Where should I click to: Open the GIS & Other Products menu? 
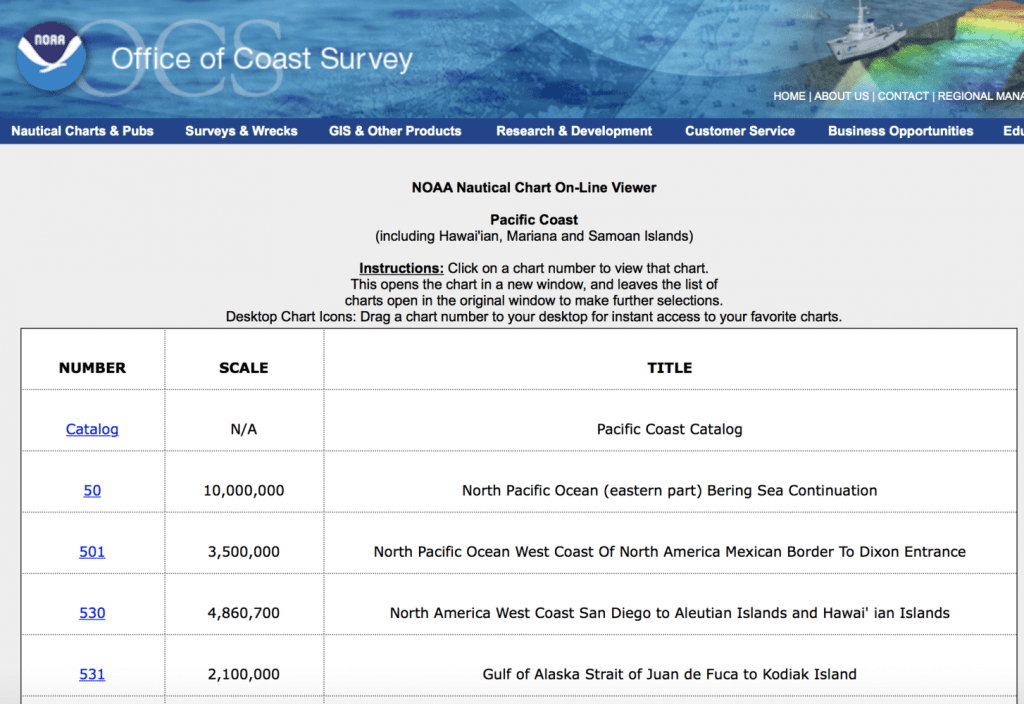(x=394, y=131)
